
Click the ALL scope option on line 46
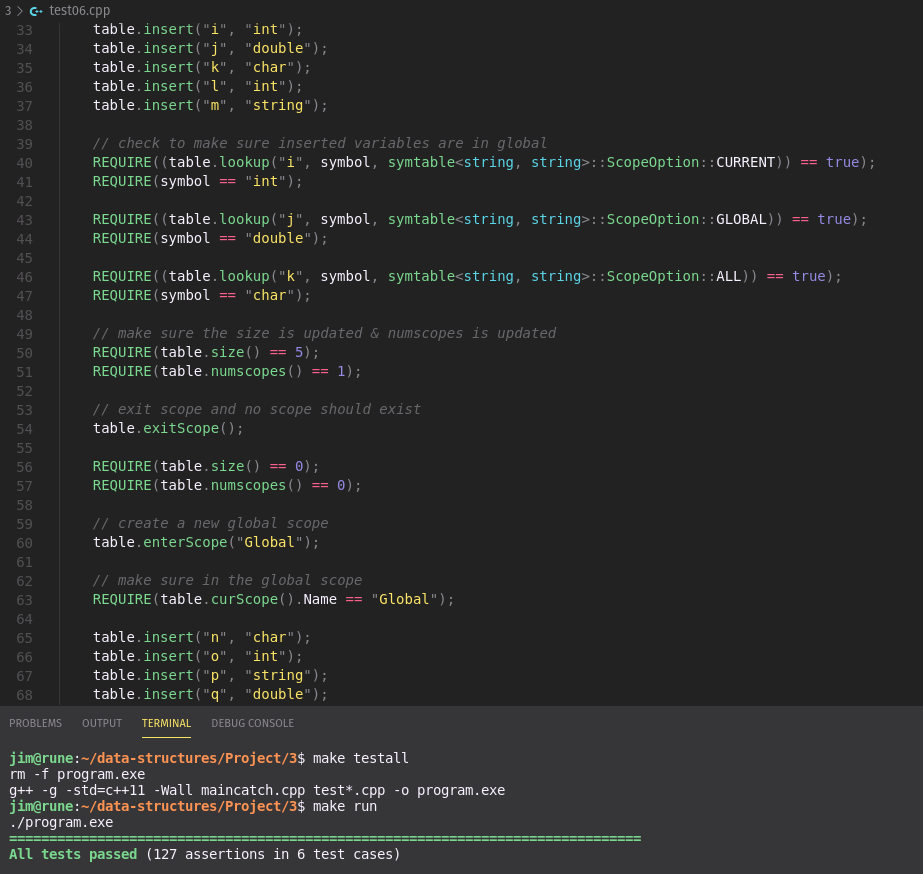pos(728,276)
